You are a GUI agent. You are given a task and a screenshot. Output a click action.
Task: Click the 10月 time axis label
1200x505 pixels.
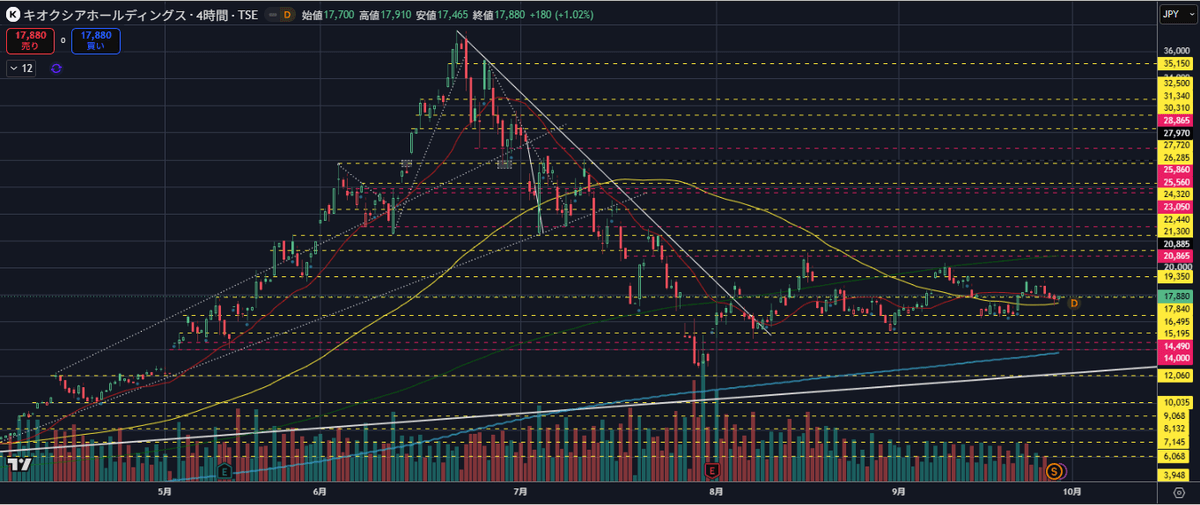click(1071, 491)
